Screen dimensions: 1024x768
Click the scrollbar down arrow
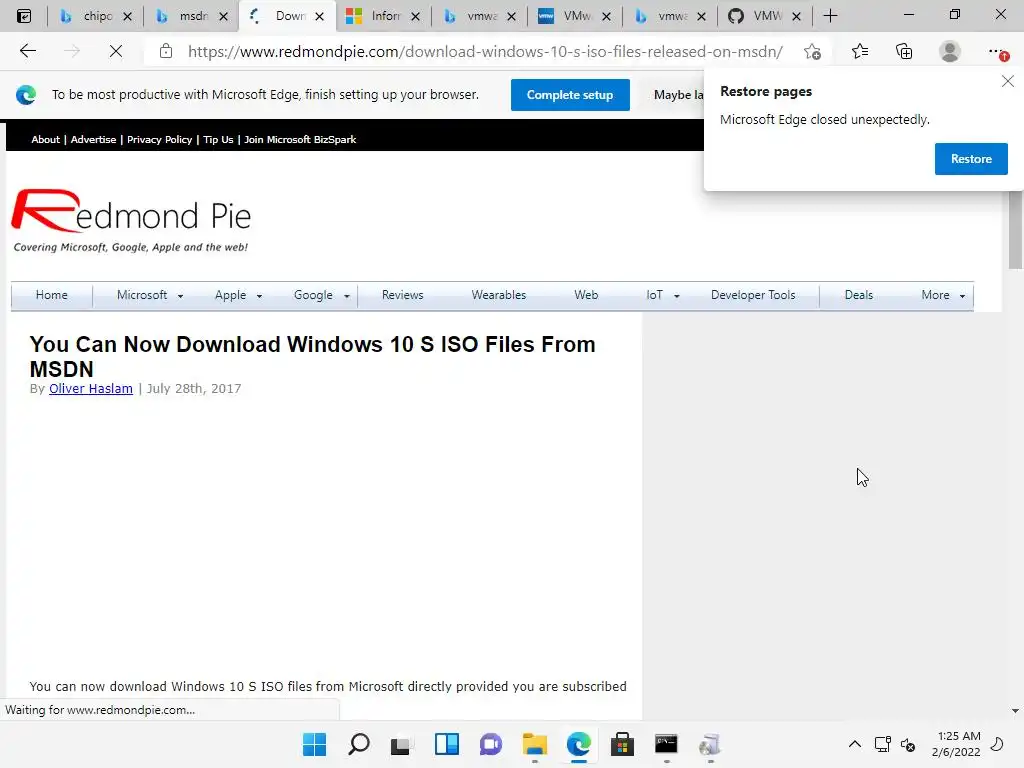click(x=1015, y=711)
